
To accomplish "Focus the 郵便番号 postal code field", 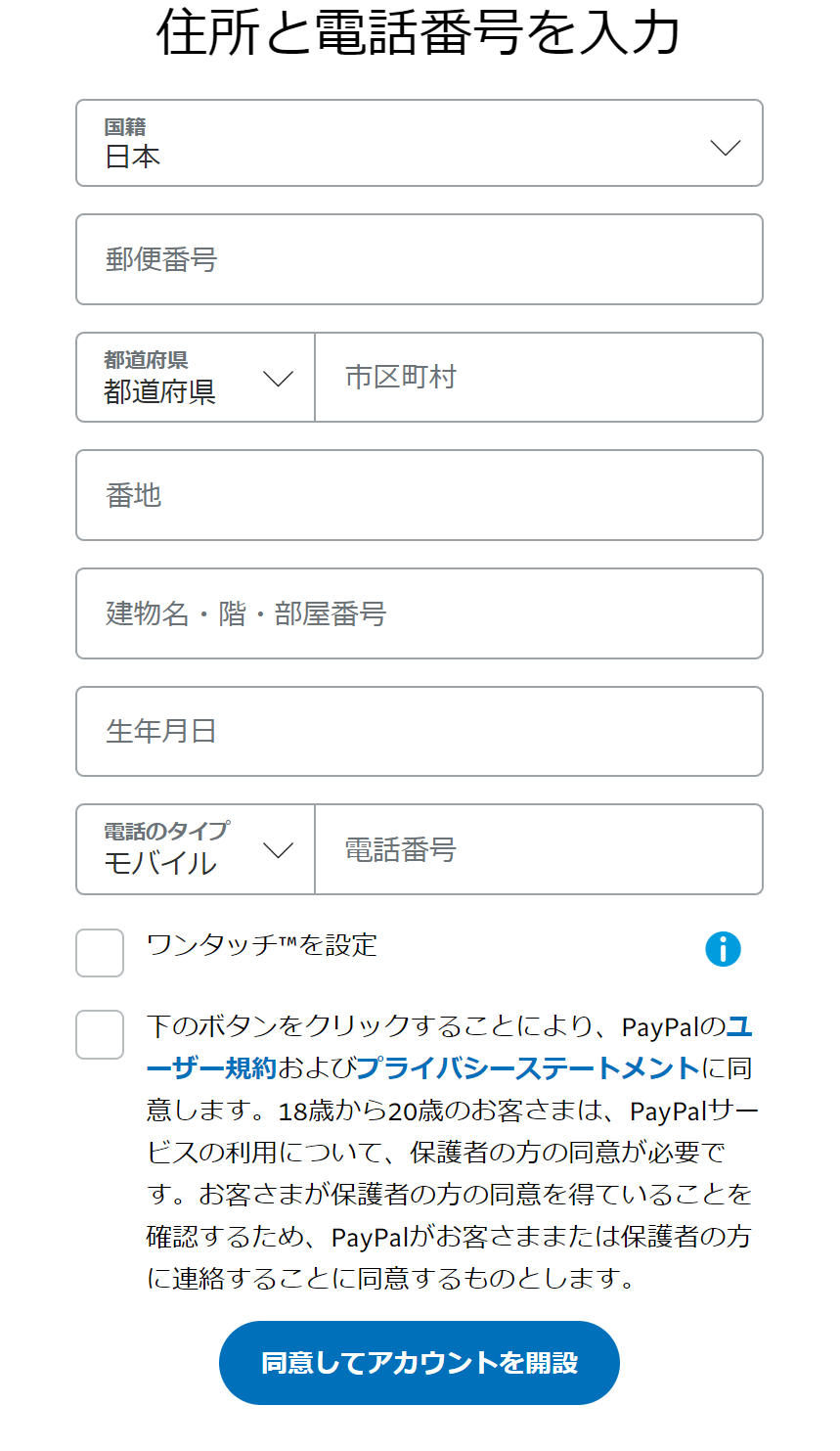I will [419, 259].
